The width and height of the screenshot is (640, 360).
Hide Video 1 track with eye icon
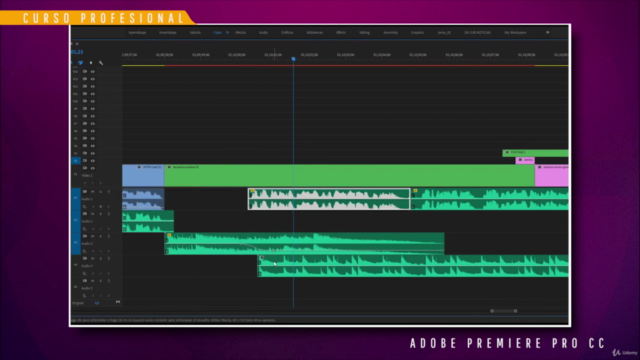pos(93,168)
